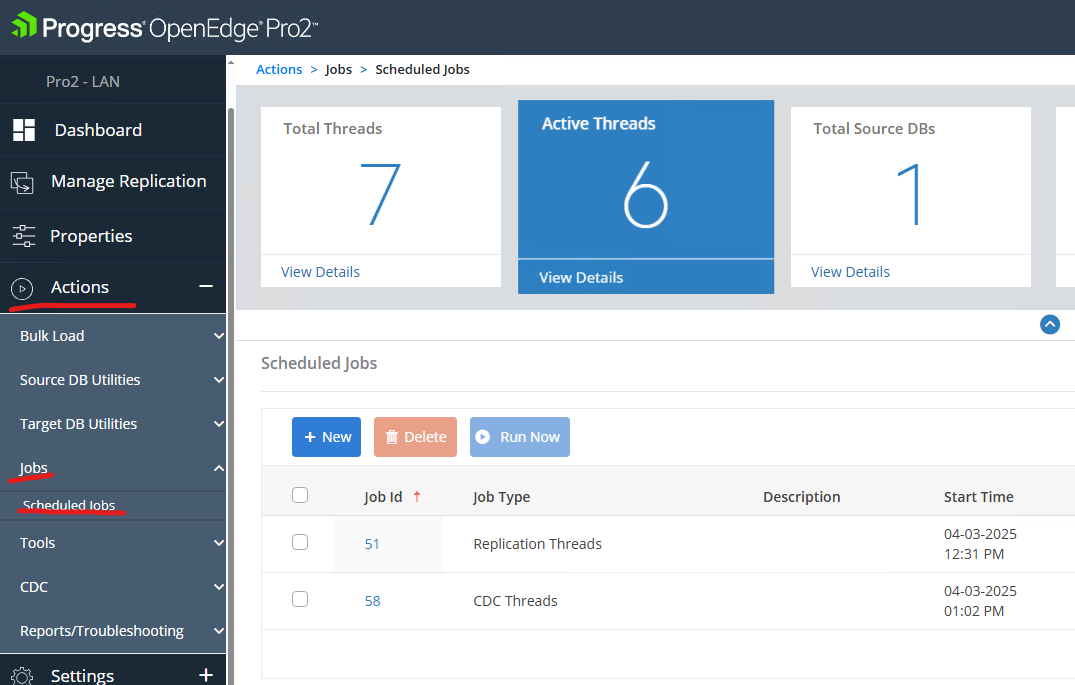The width and height of the screenshot is (1075, 685).
Task: Click the Progress logo icon
Action: pyautogui.click(x=24, y=25)
